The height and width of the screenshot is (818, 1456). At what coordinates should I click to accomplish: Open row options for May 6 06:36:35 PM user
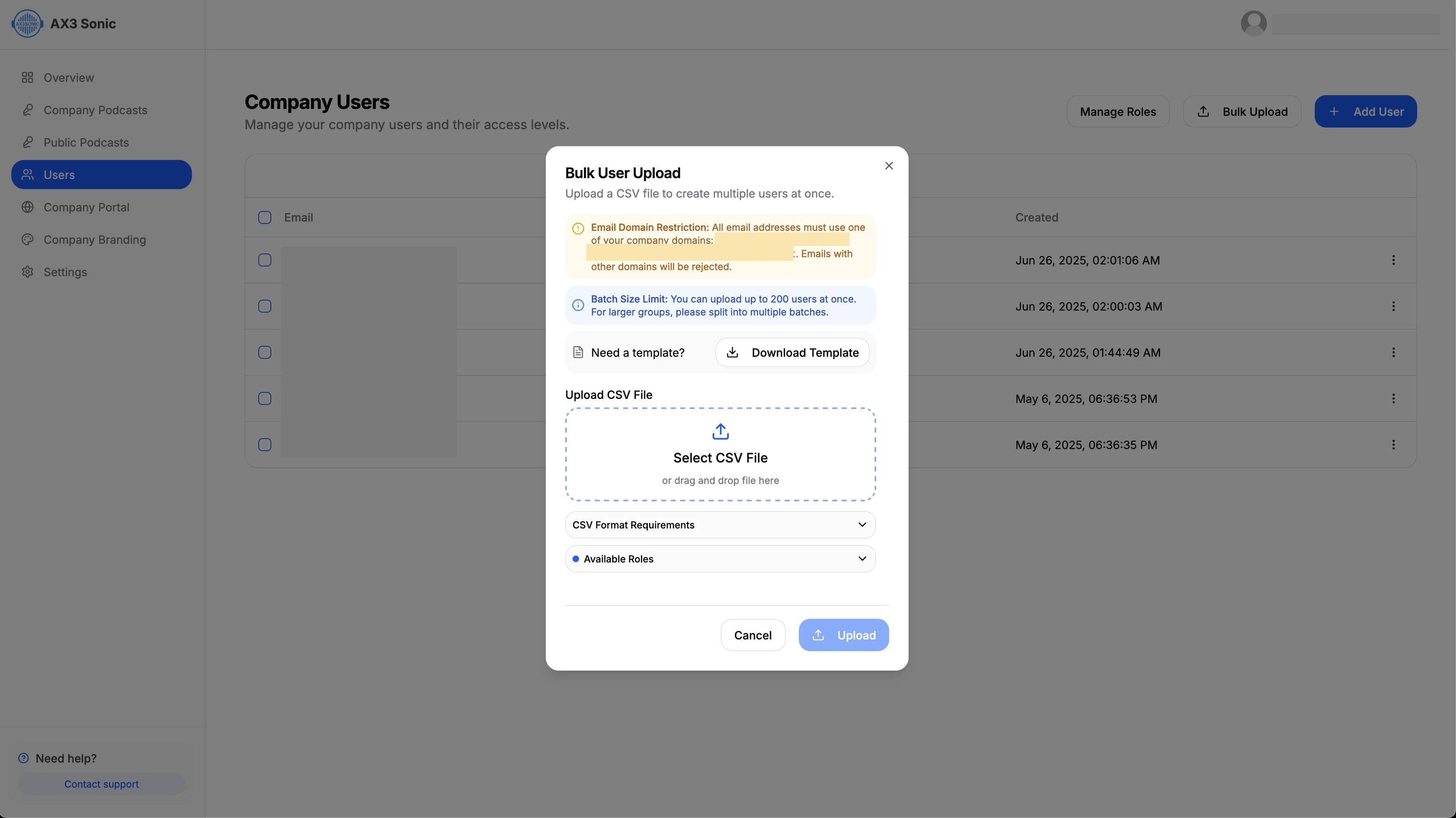[1393, 445]
